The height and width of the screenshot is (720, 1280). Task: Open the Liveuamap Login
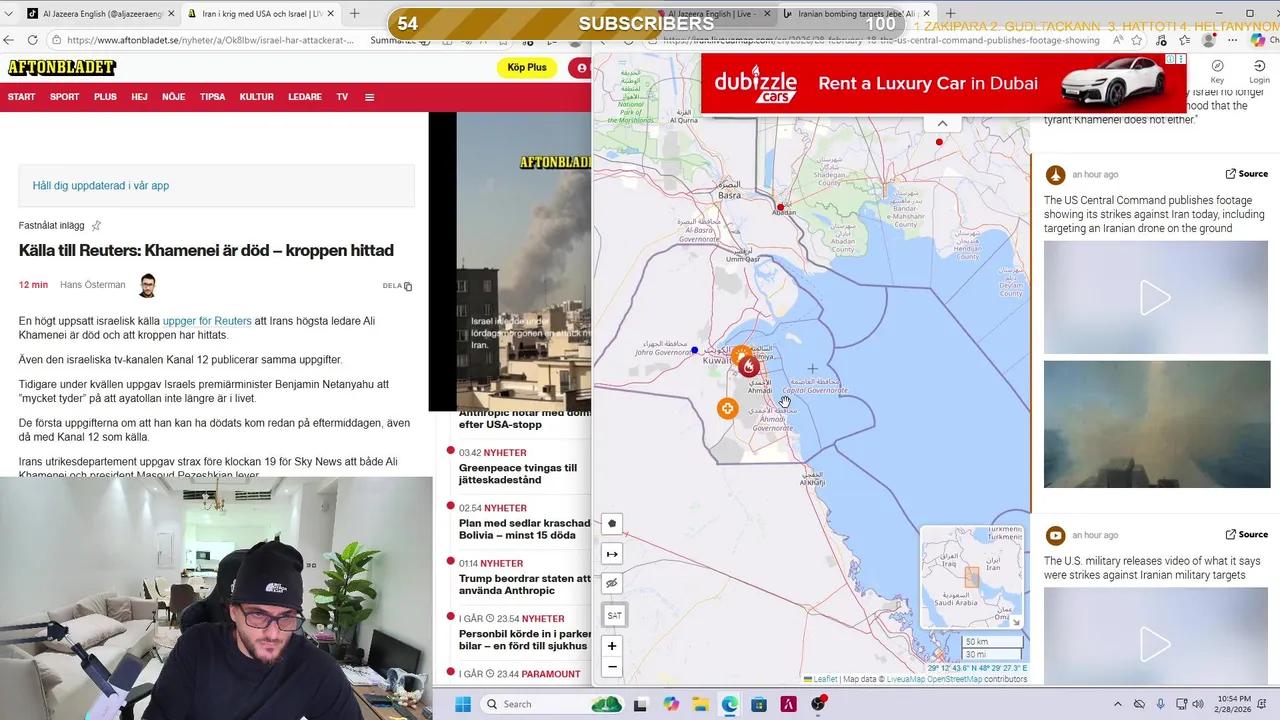click(x=1259, y=71)
